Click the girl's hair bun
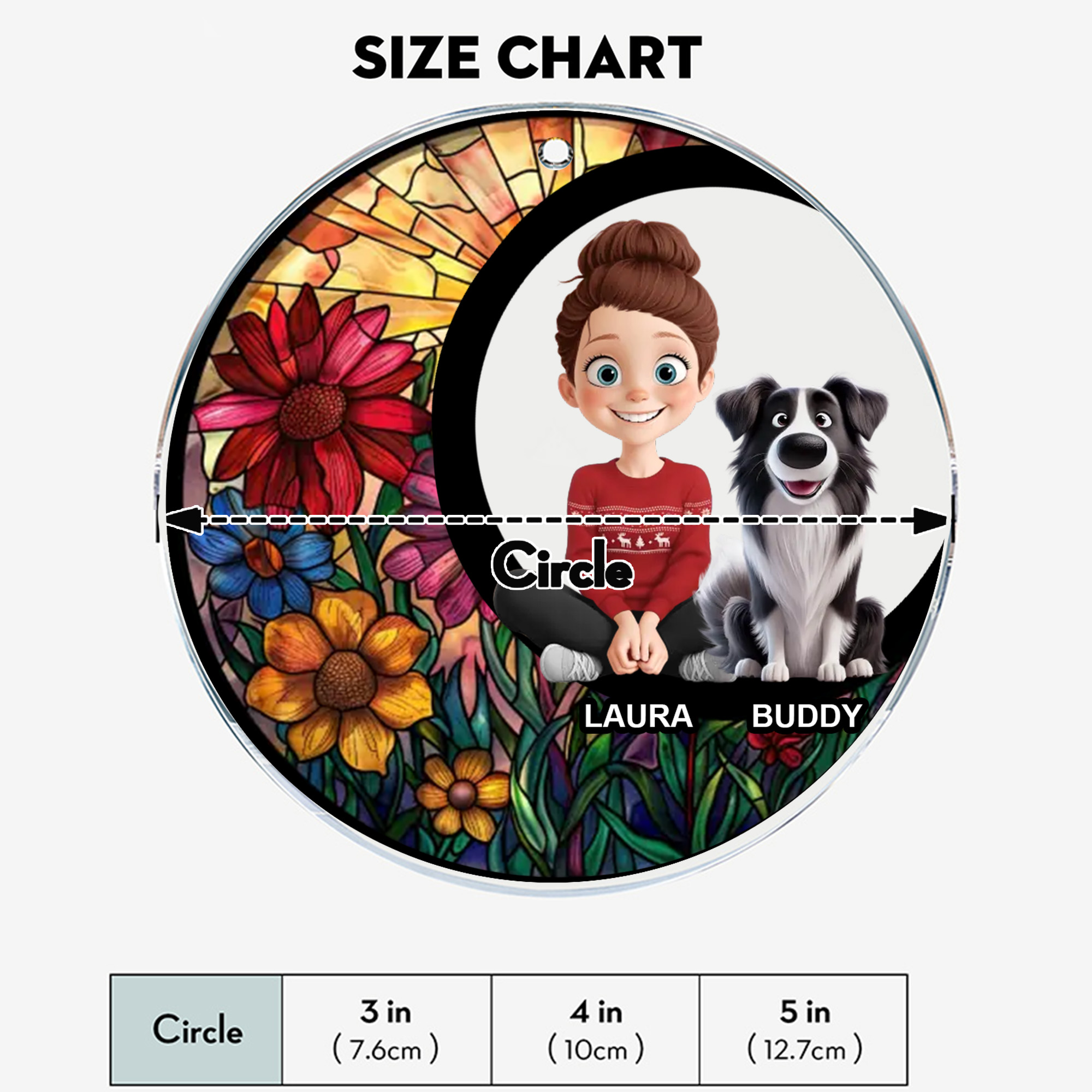Screen dimensions: 1092x1092 639,248
